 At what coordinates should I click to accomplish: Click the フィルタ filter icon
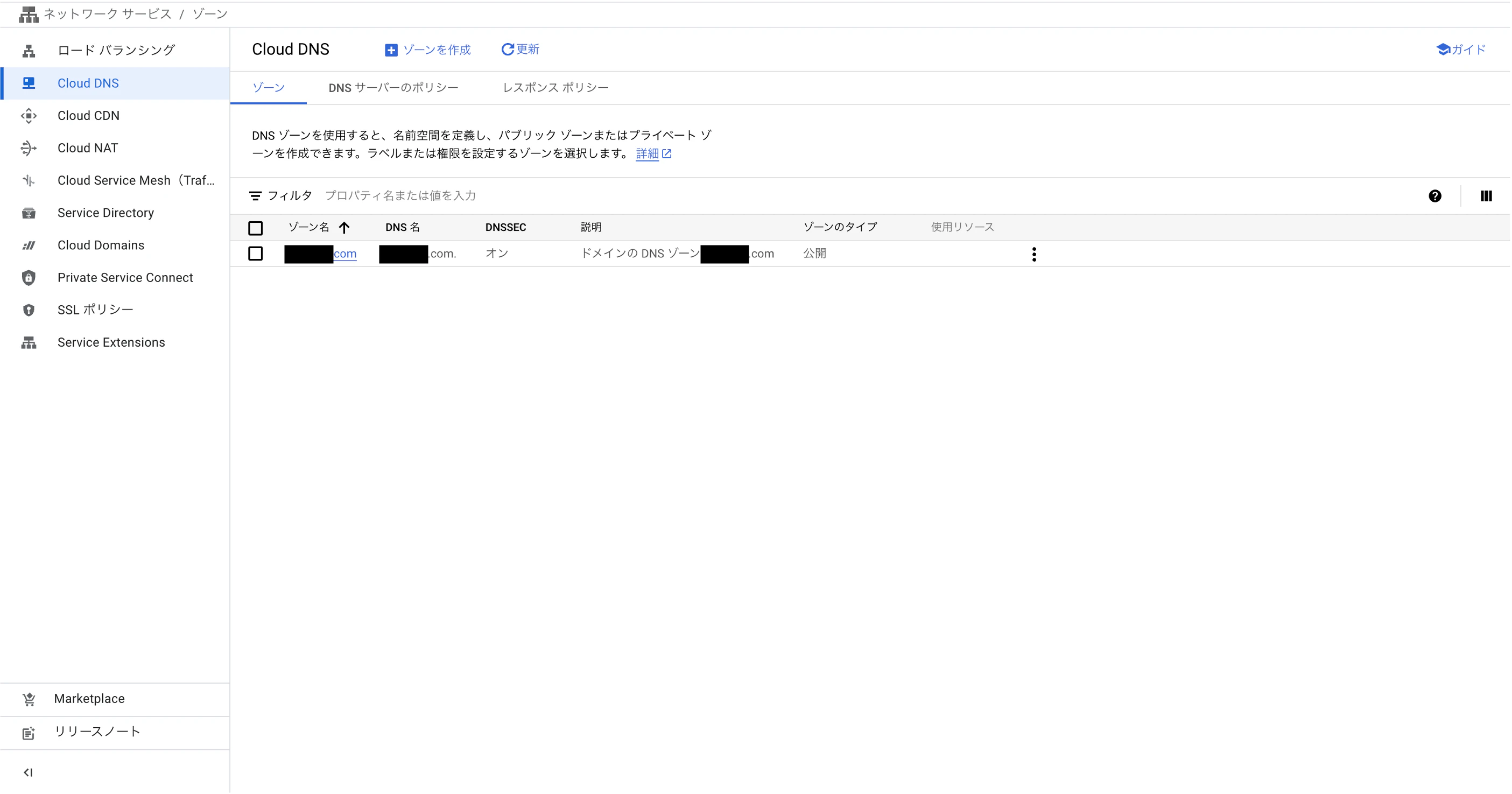click(x=255, y=196)
